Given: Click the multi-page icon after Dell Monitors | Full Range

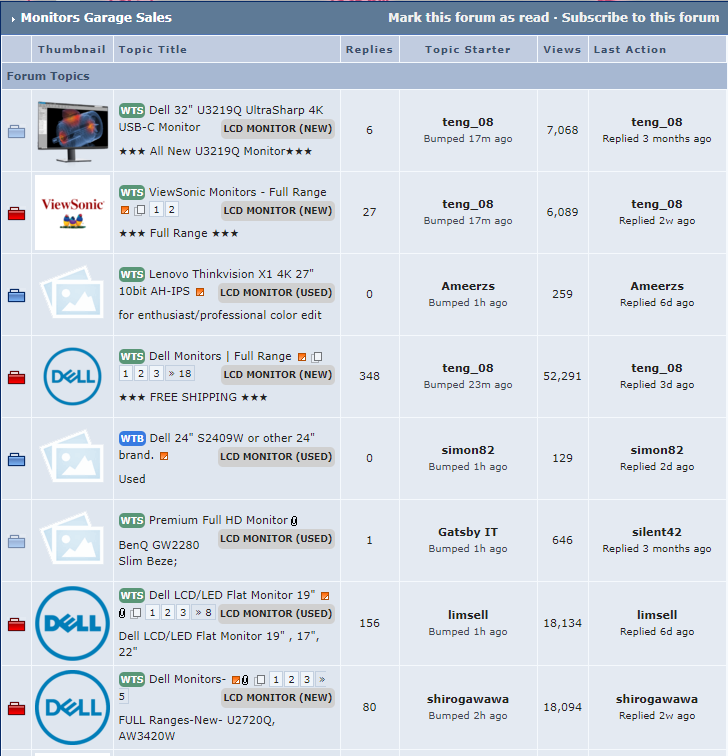Looking at the screenshot, I should pyautogui.click(x=317, y=357).
